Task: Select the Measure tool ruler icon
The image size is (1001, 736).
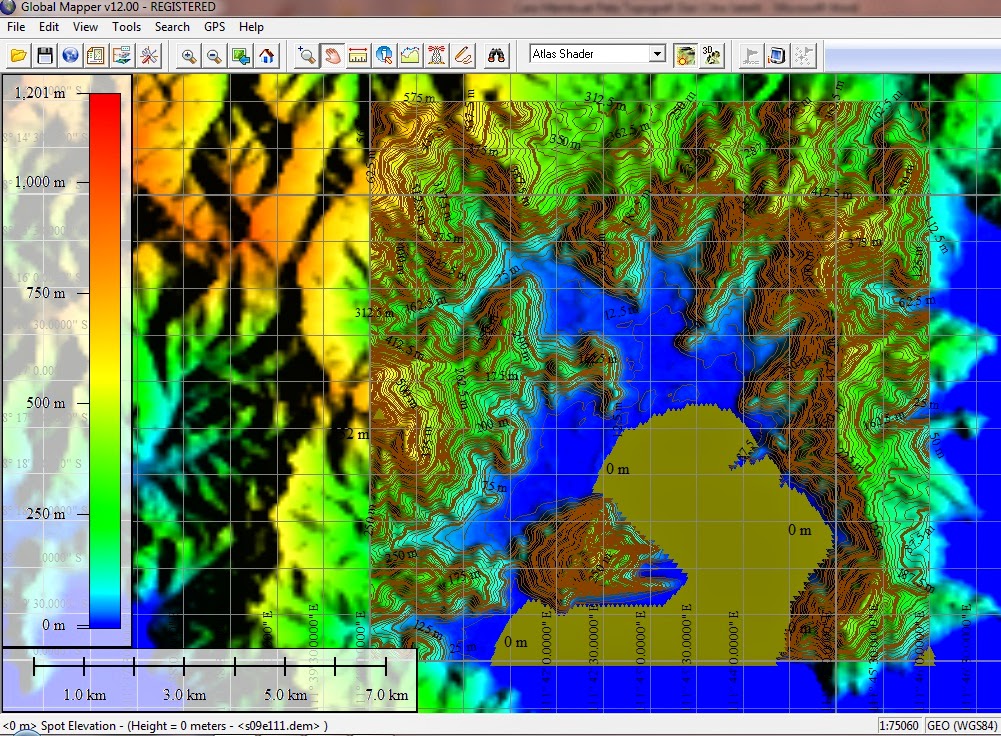Action: [358, 55]
